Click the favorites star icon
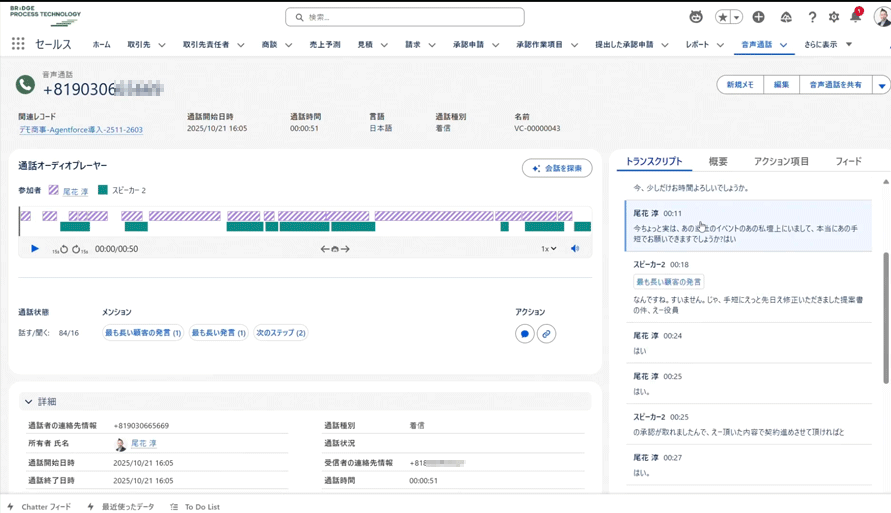Image resolution: width=891 pixels, height=513 pixels. point(723,17)
